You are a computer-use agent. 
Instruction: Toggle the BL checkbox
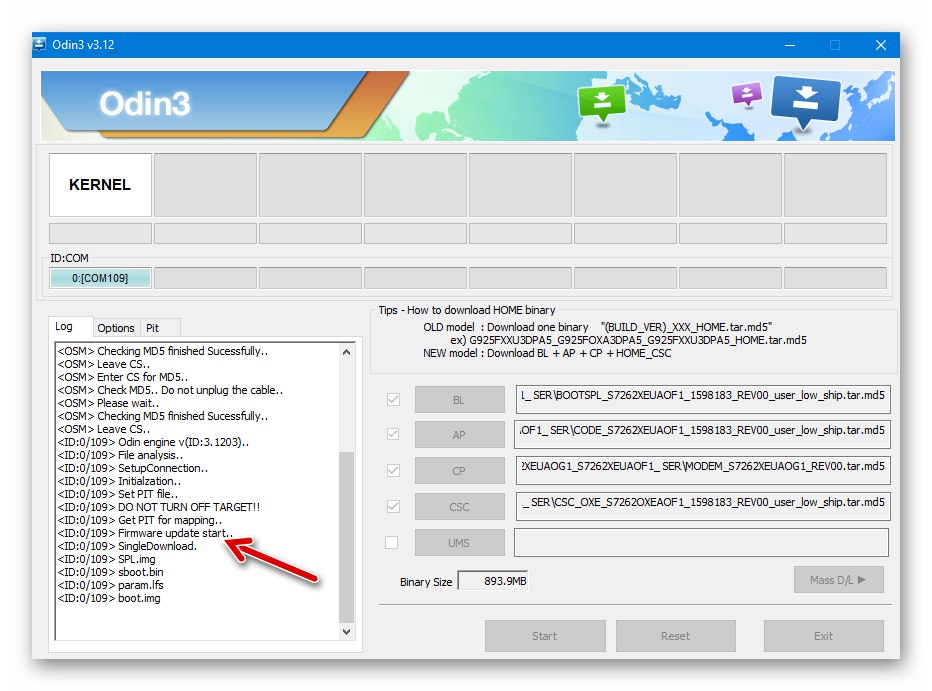[x=393, y=399]
